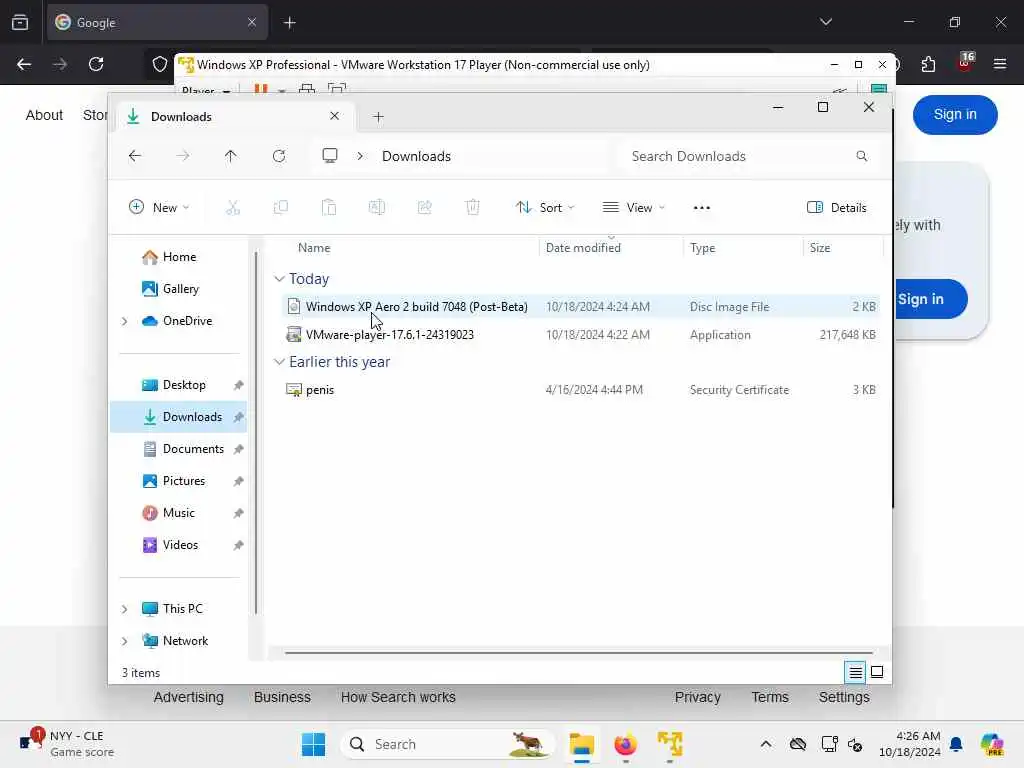Viewport: 1024px width, 768px height.
Task: Open the NYY - CLE game score widget
Action: [67, 744]
